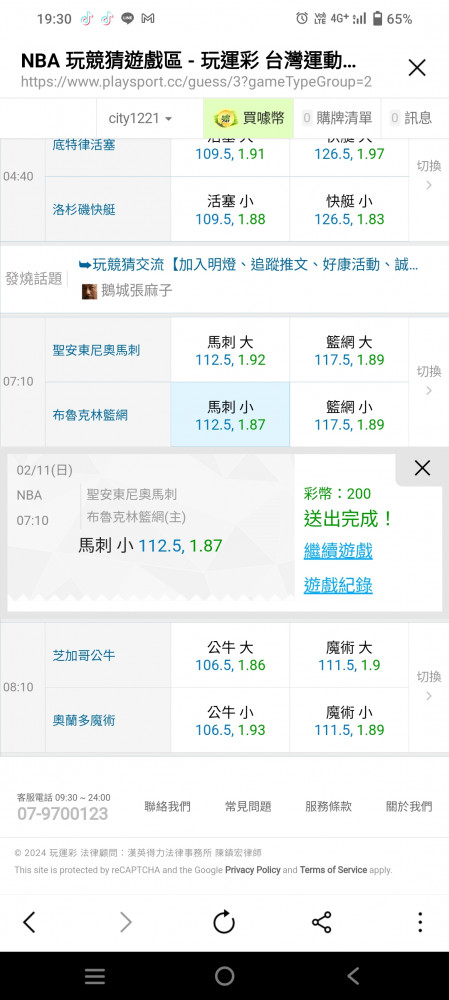The width and height of the screenshot is (449, 1000).
Task: Select 魔術 大 111.5, 1.9 bet
Action: coord(349,656)
